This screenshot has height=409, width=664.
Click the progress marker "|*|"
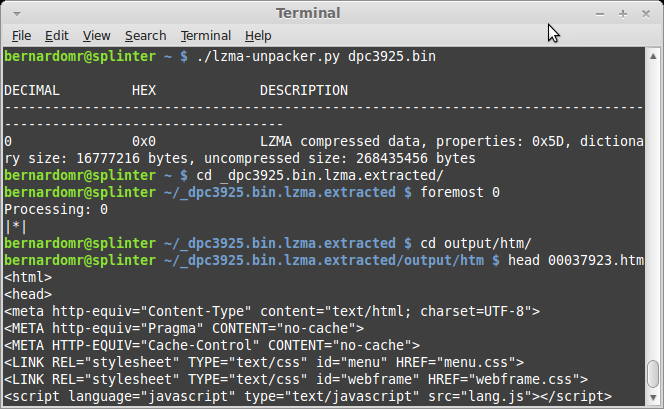click(x=16, y=227)
